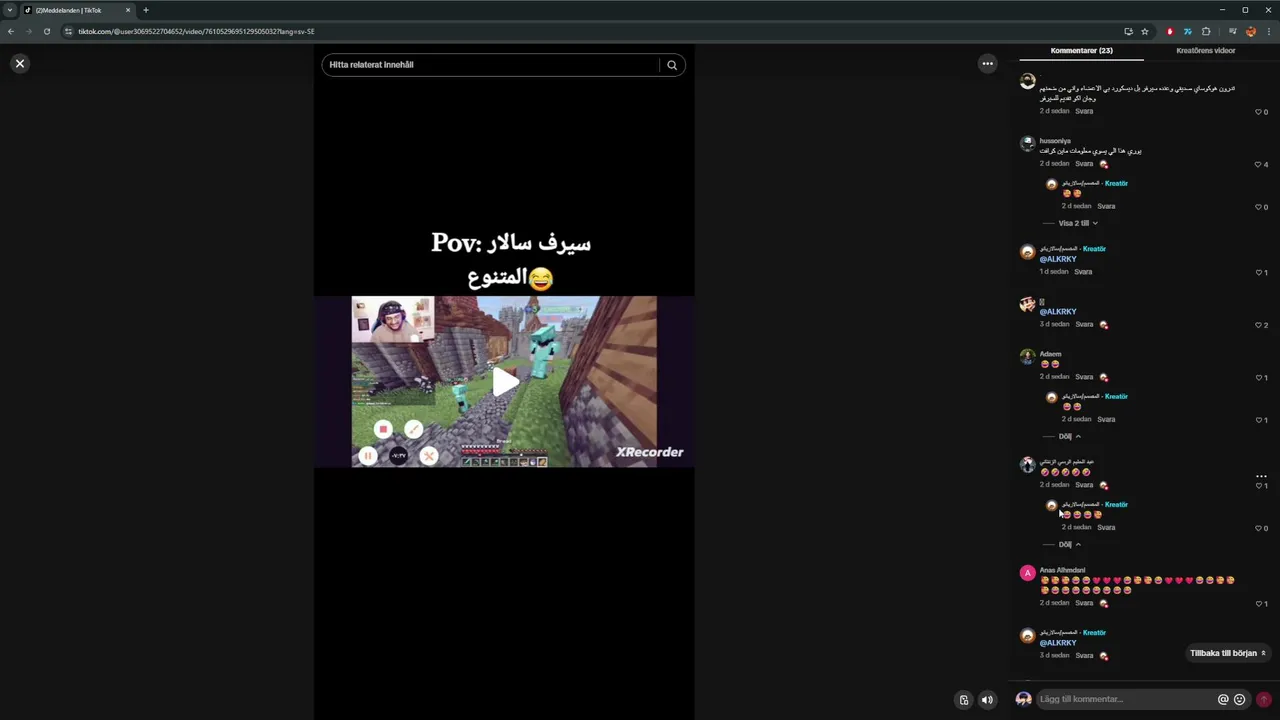Open hussoniya's profile avatar
This screenshot has height=720, width=1280.
1027,144
